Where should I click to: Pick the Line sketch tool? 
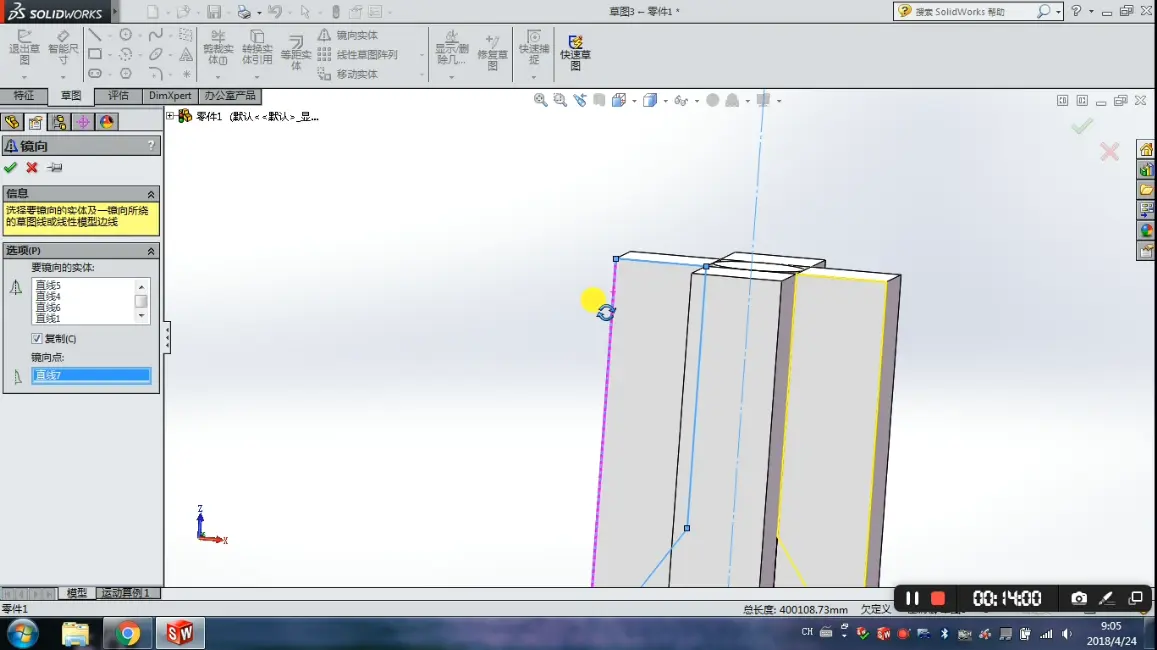click(94, 35)
